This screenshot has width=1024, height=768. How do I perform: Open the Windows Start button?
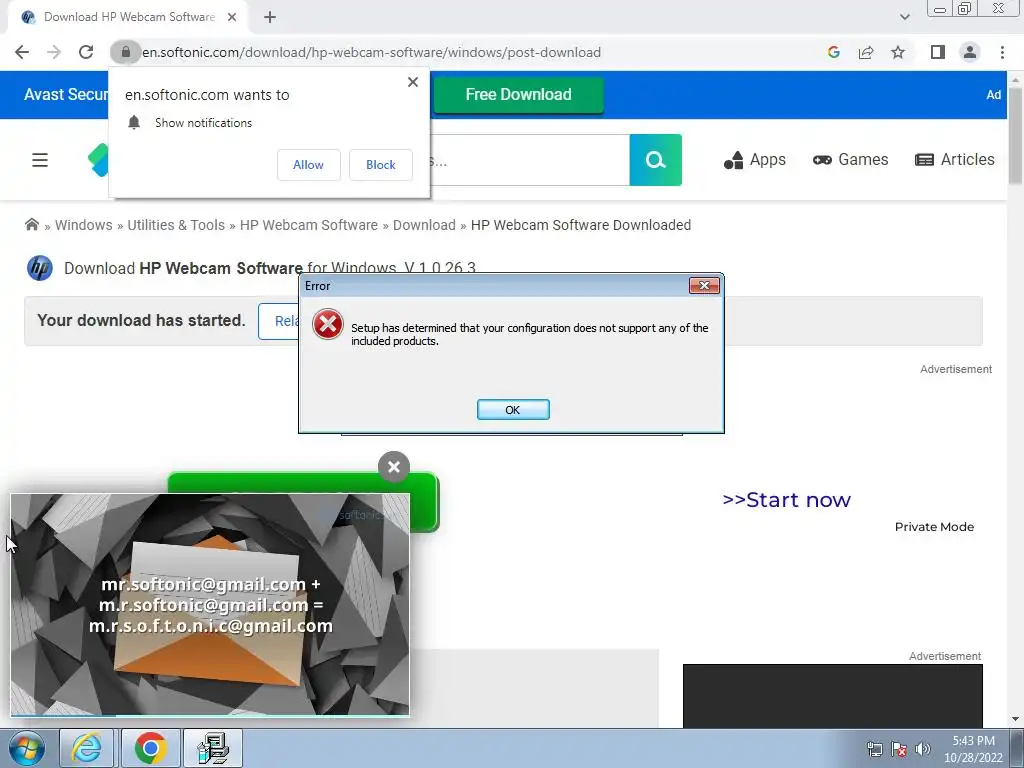pos(27,748)
